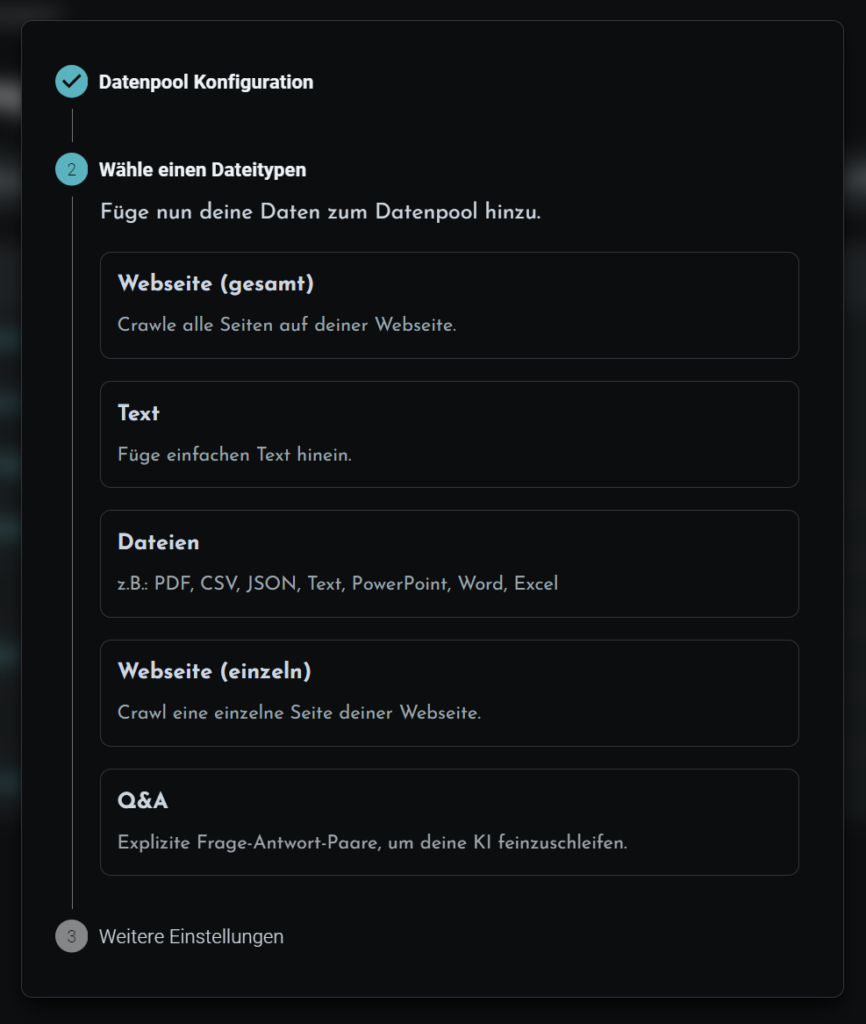Expand the Weitere Einstellungen step
This screenshot has height=1024, width=866.
191,936
